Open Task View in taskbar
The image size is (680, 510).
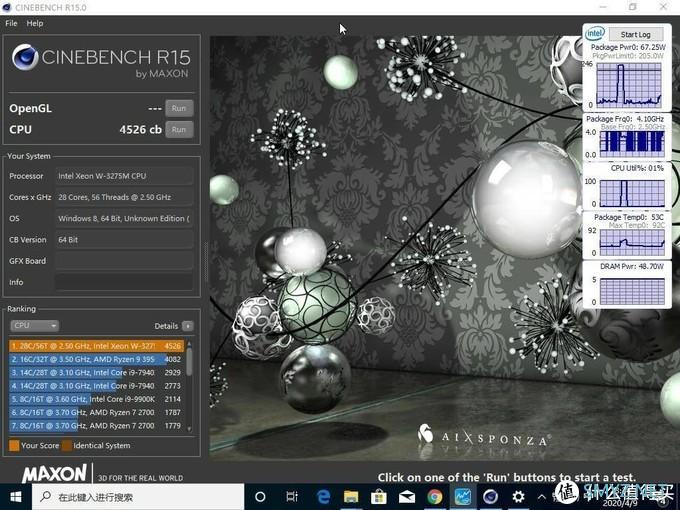click(x=292, y=497)
